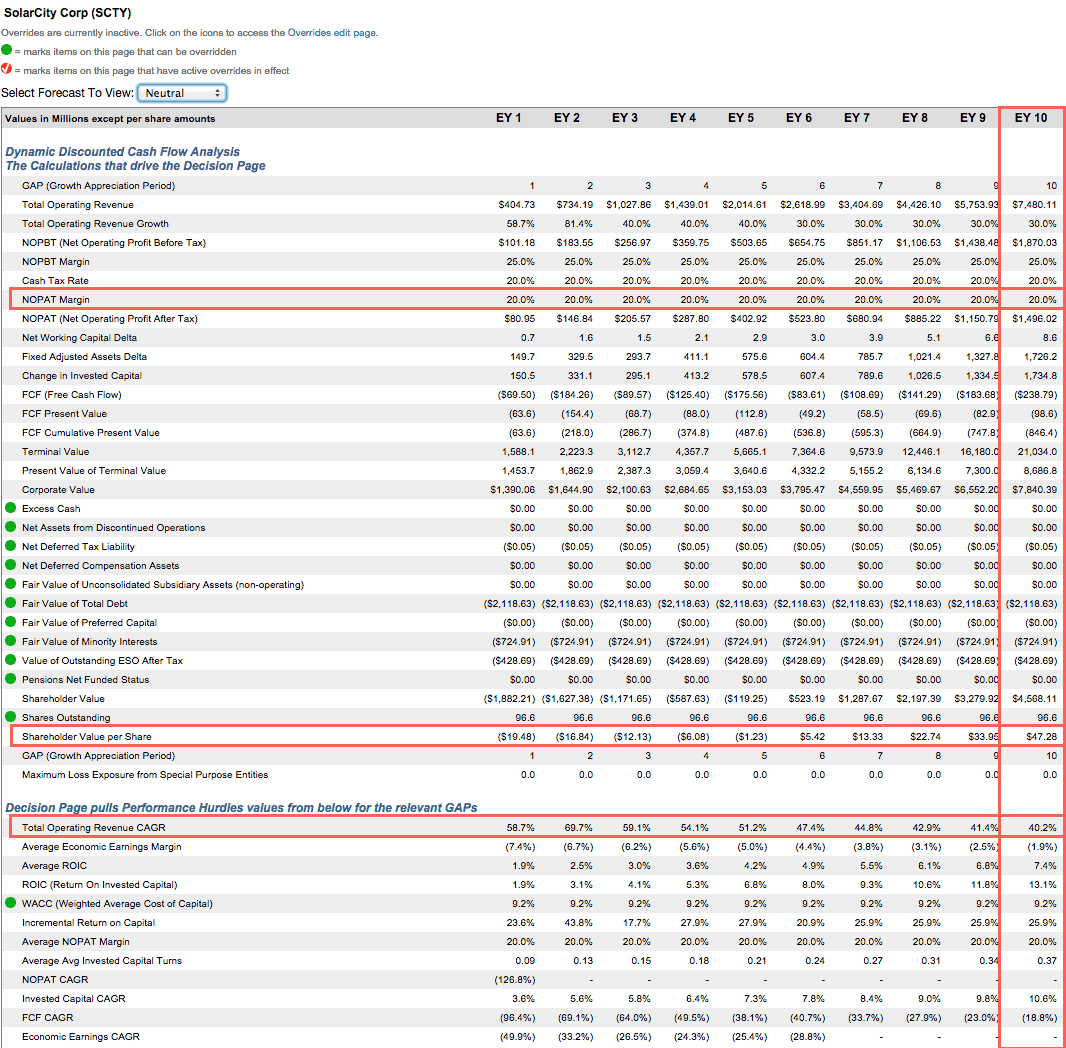Click EY 1 FCF value ($69.50)
1066x1048 pixels.
[x=516, y=395]
